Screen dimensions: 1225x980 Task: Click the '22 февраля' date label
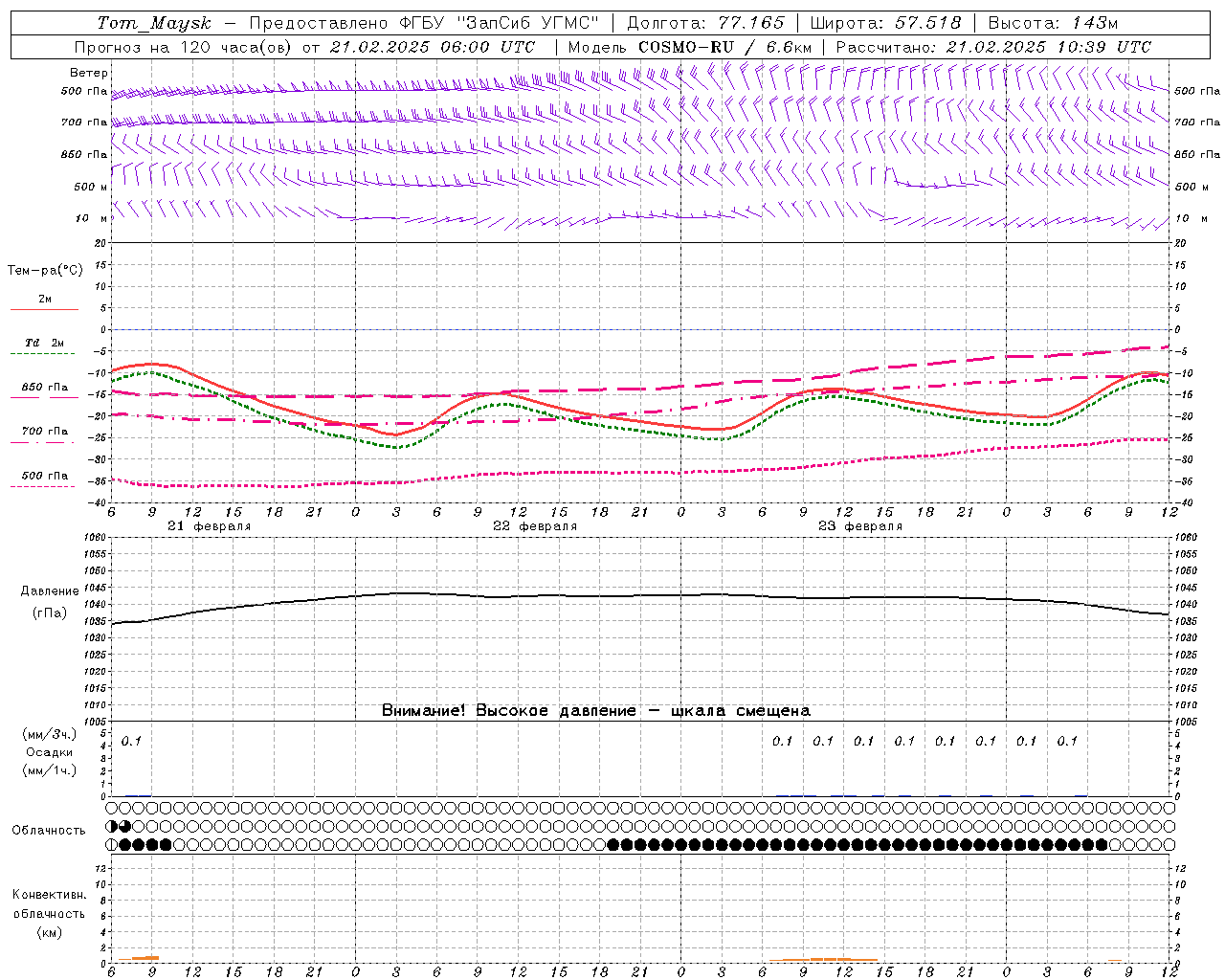pos(535,526)
